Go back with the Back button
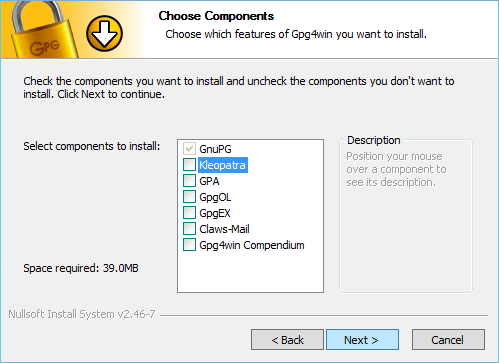Image resolution: width=499 pixels, height=363 pixels. tap(287, 340)
